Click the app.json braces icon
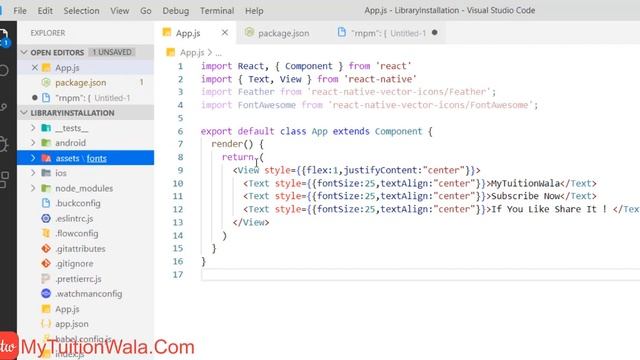640x360 pixels. [46, 324]
